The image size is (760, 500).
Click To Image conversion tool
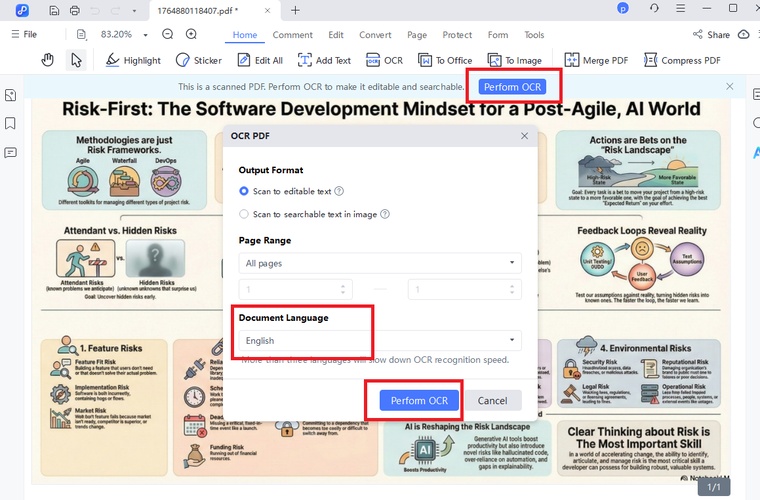pos(514,61)
